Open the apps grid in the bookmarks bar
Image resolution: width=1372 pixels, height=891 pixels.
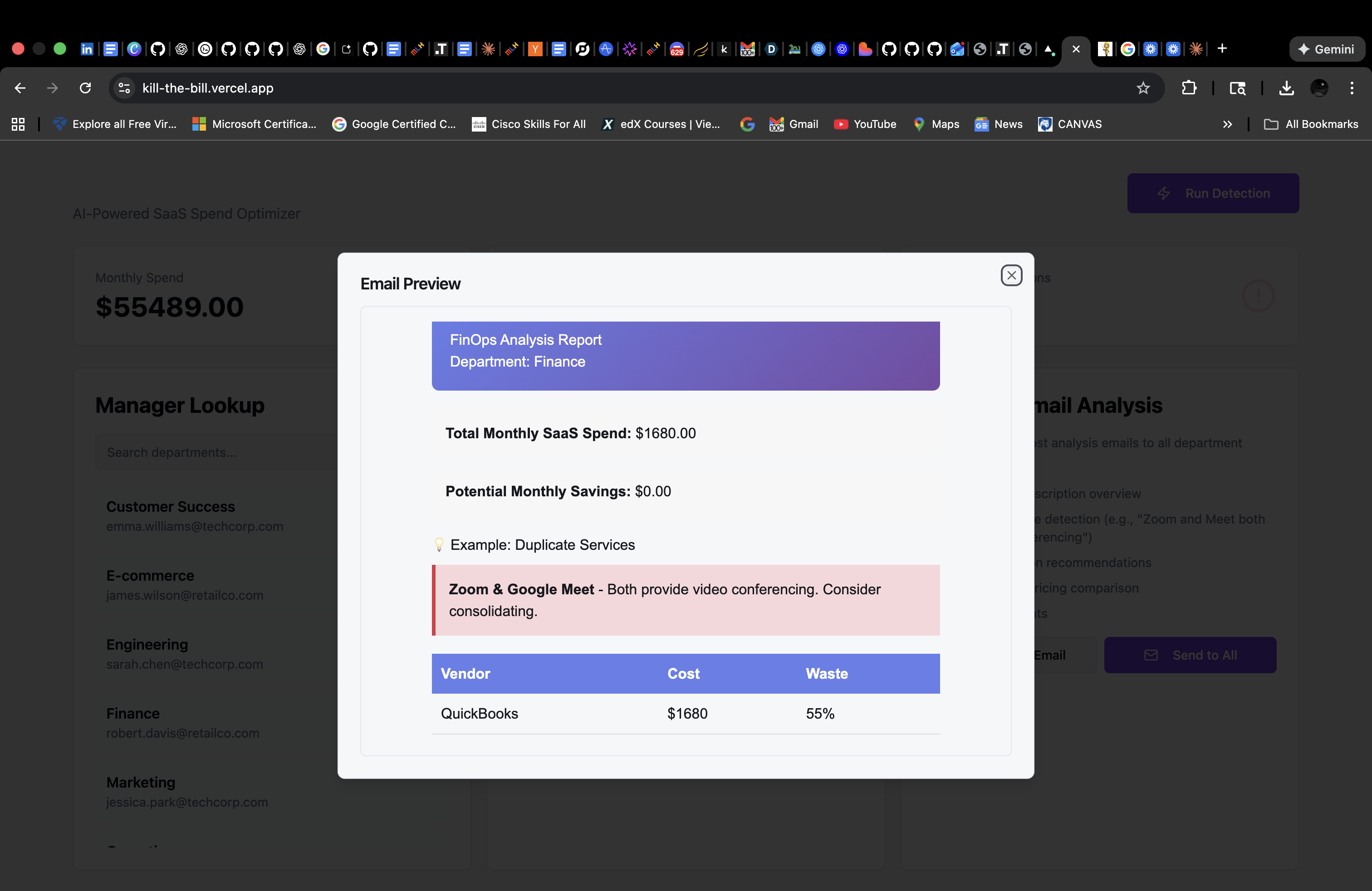(18, 124)
